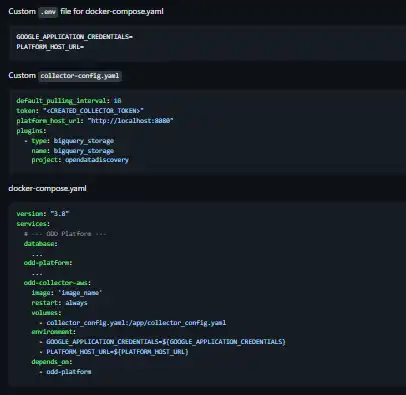The width and height of the screenshot is (406, 395).
Task: Click the 'services:' key line
Action: pyautogui.click(x=33, y=224)
